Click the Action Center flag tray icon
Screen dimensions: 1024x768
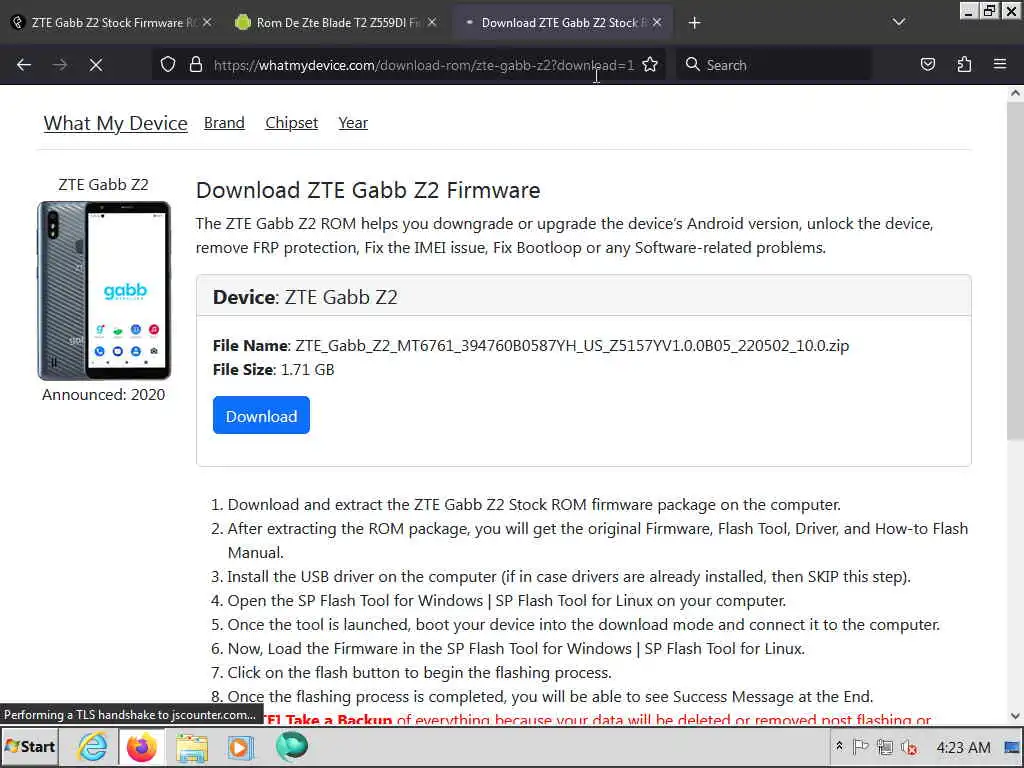(x=861, y=746)
